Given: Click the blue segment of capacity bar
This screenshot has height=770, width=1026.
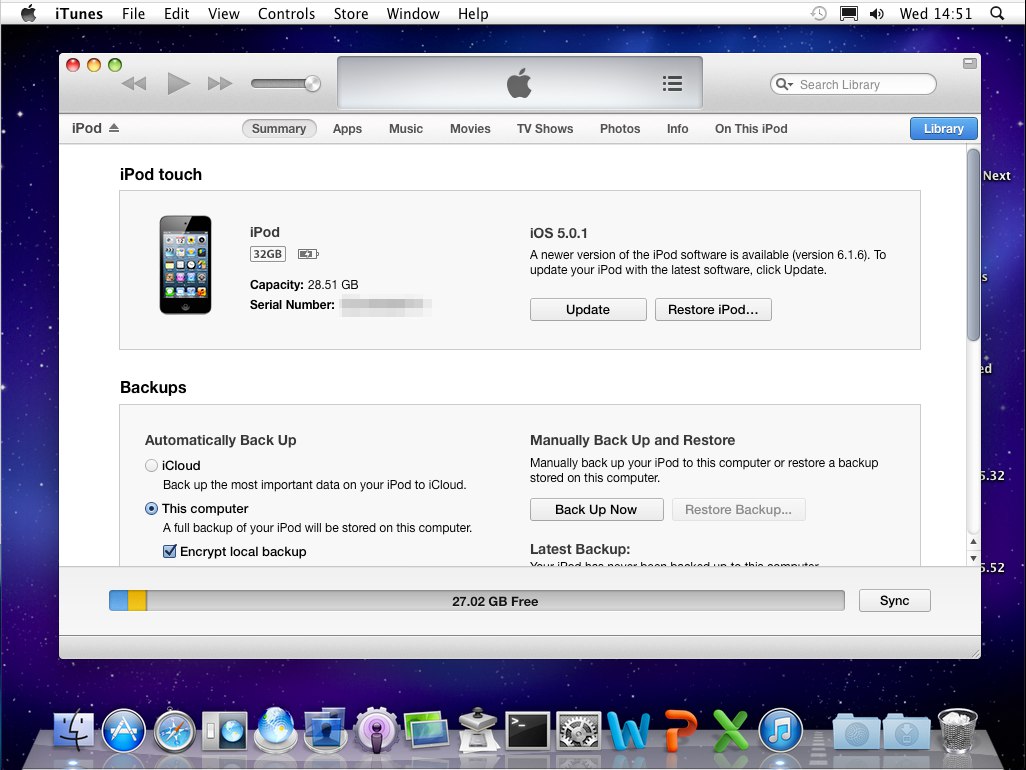Looking at the screenshot, I should (x=118, y=601).
